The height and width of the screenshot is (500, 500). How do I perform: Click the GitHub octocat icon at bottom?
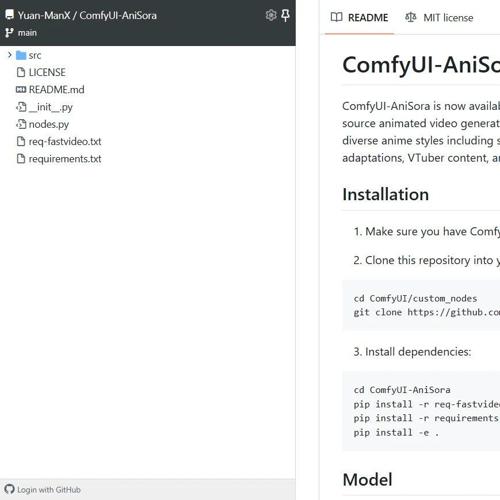pyautogui.click(x=9, y=489)
